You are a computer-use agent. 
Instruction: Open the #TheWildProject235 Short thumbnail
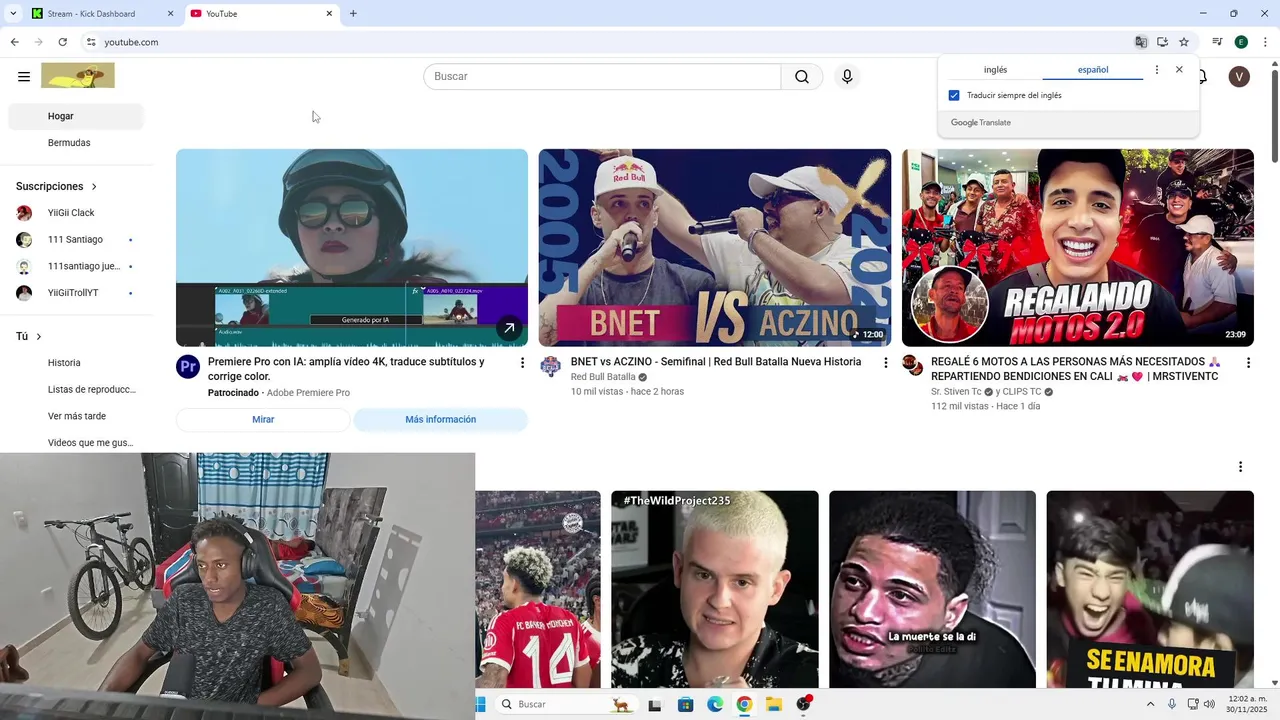[x=715, y=589]
